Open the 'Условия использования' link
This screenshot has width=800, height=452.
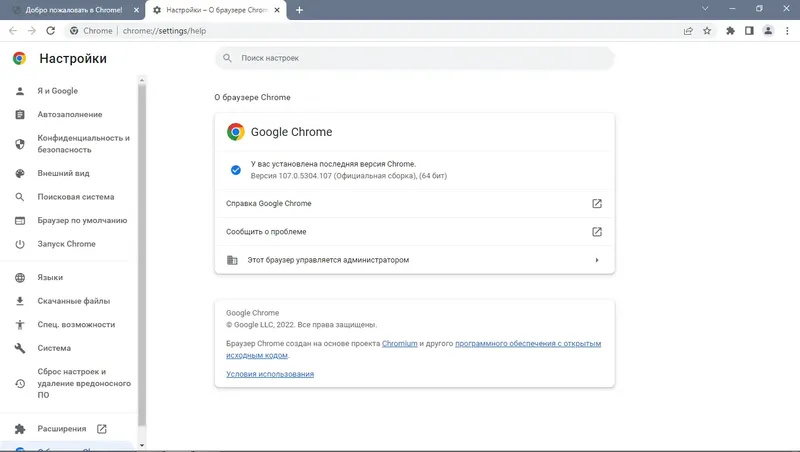[270, 374]
